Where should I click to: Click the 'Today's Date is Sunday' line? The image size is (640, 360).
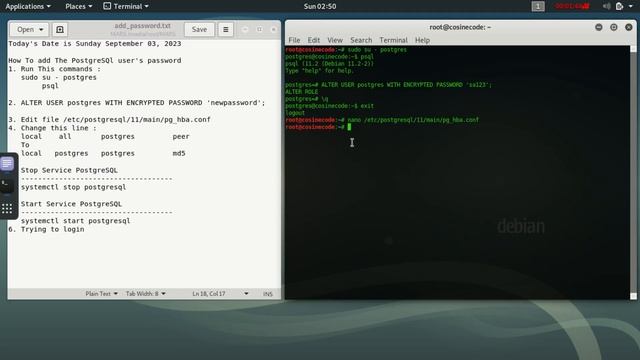pos(95,44)
